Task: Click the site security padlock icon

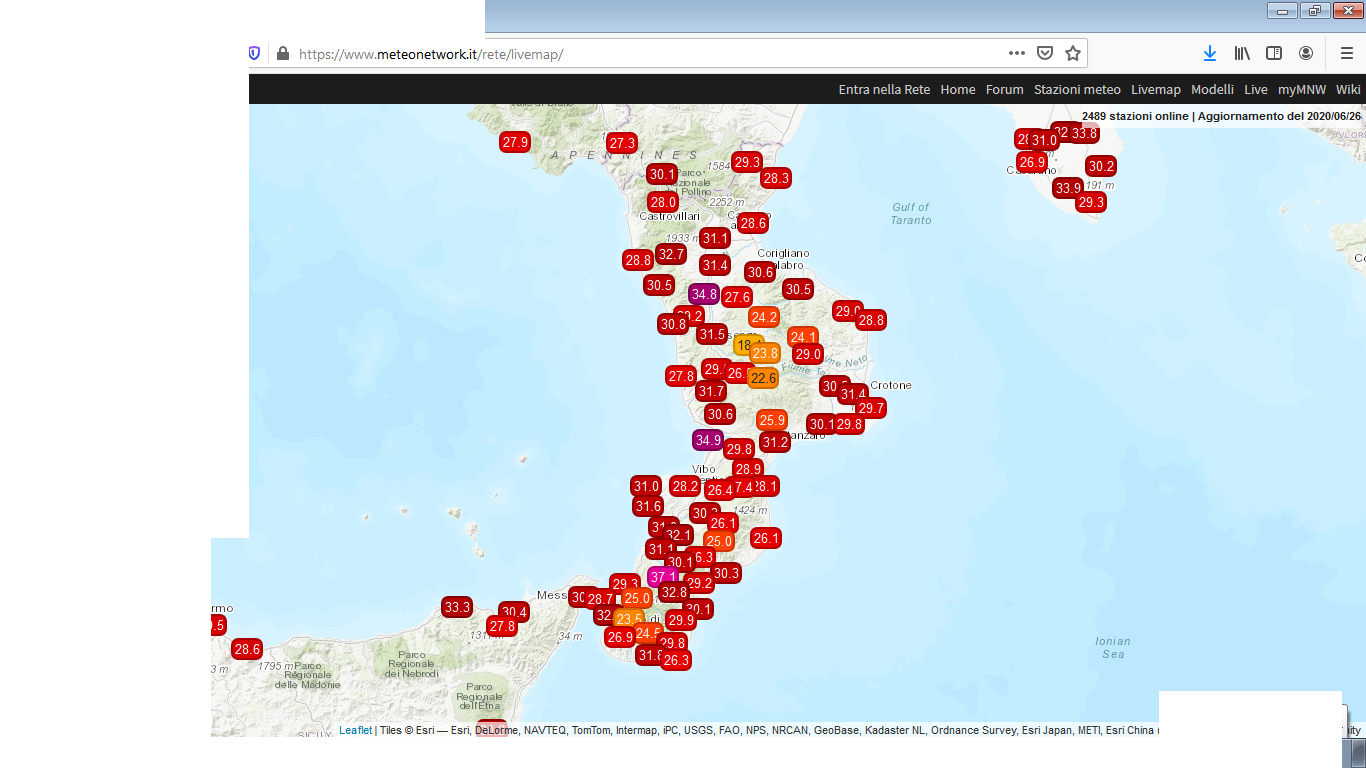Action: pyautogui.click(x=282, y=53)
